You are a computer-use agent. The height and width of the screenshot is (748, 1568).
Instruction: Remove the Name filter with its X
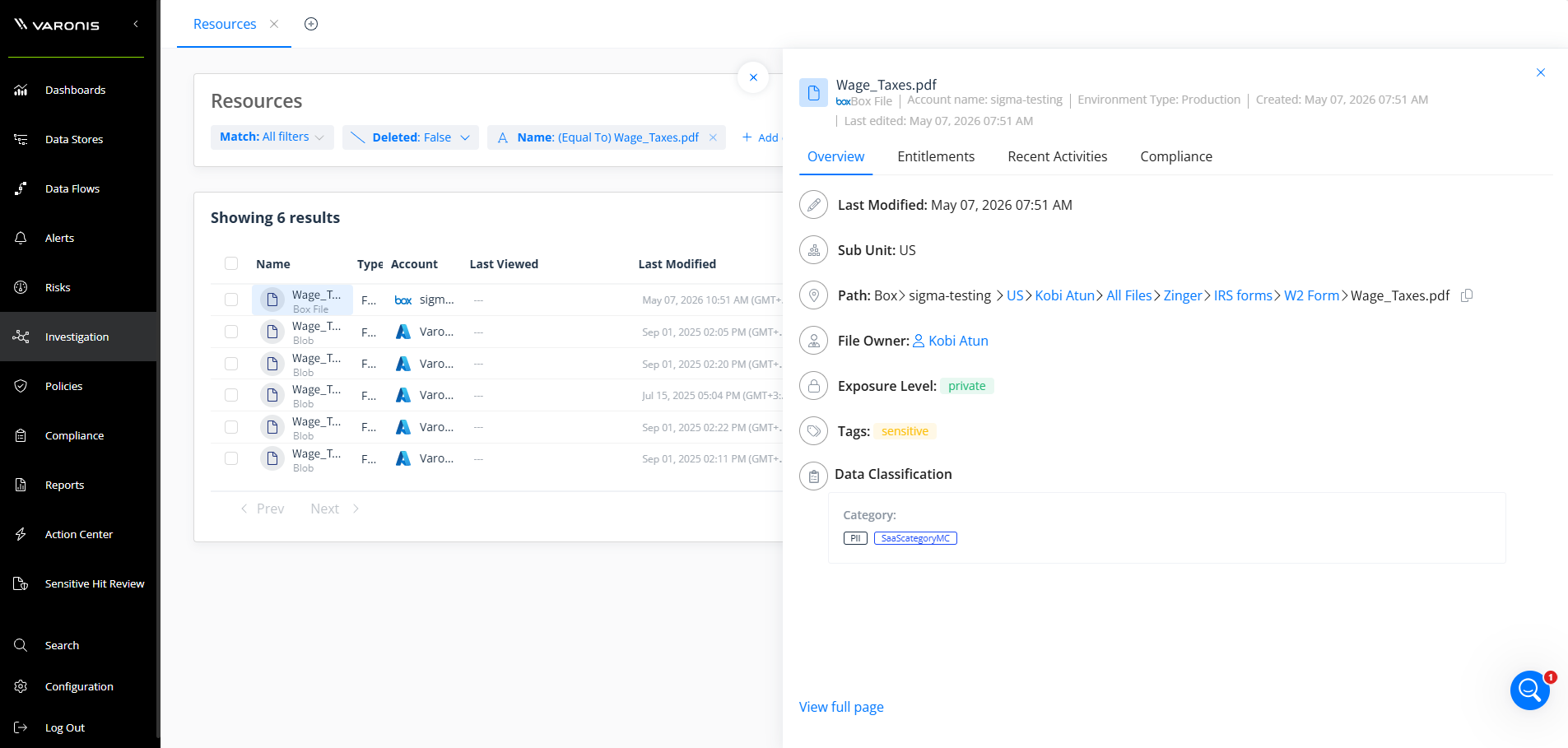[713, 137]
